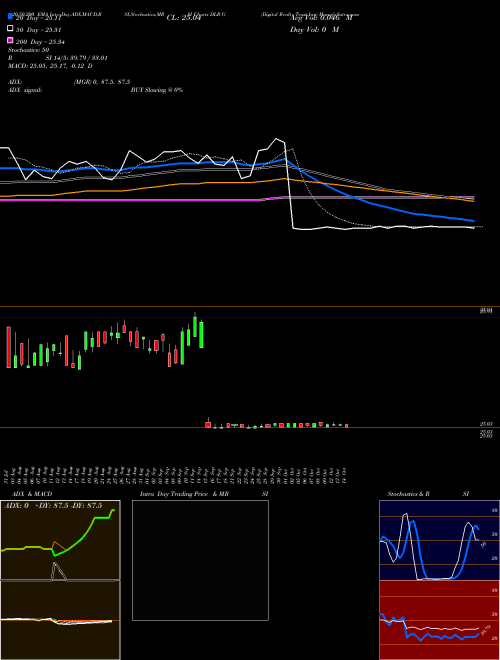Click the 'Stochastics & R' panel title
500x660 pixels.
tap(408, 494)
